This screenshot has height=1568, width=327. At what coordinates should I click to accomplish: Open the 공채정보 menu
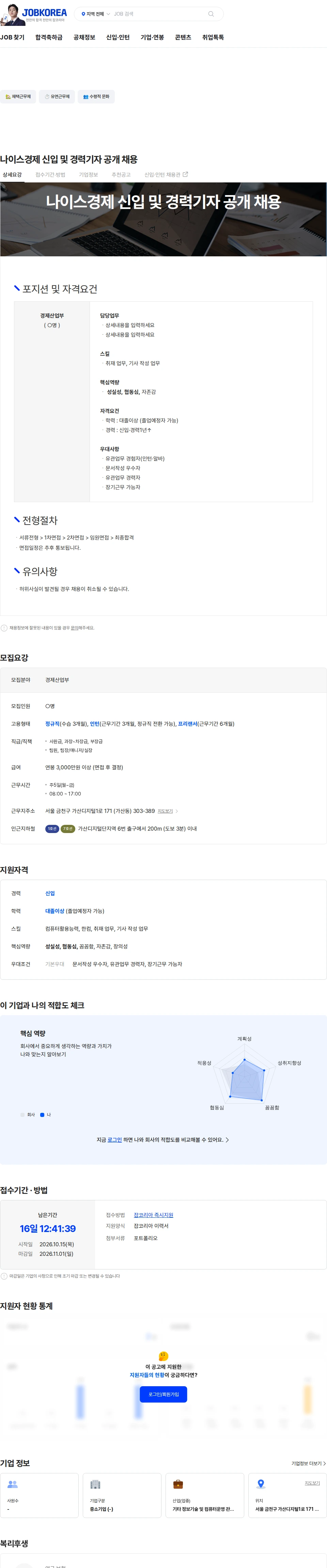pyautogui.click(x=84, y=37)
